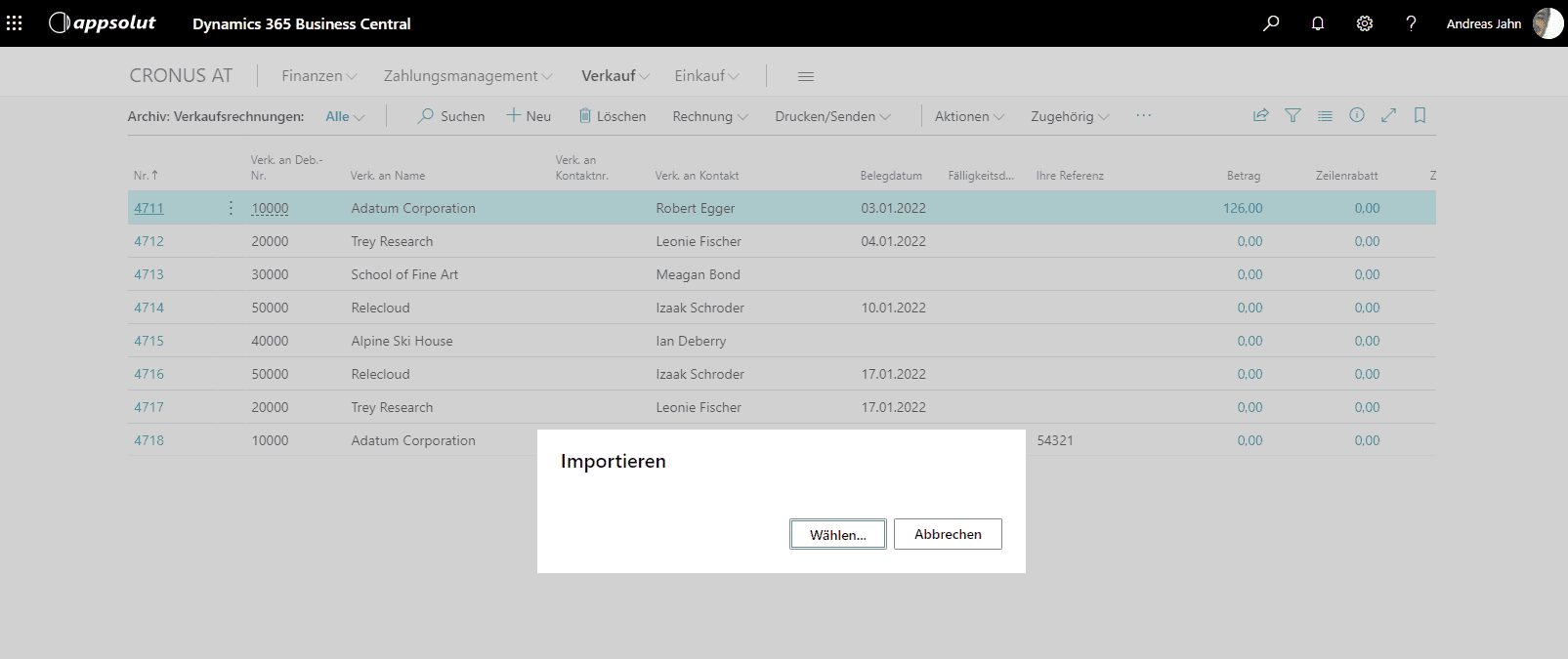
Task: Click Abbrechen in the Importieren dialog
Action: (x=948, y=534)
